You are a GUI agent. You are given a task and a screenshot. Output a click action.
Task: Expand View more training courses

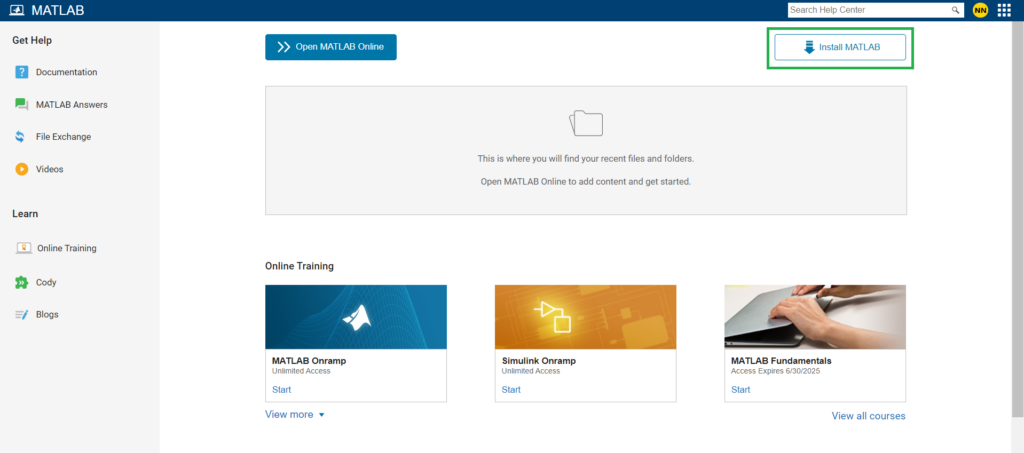(x=295, y=414)
